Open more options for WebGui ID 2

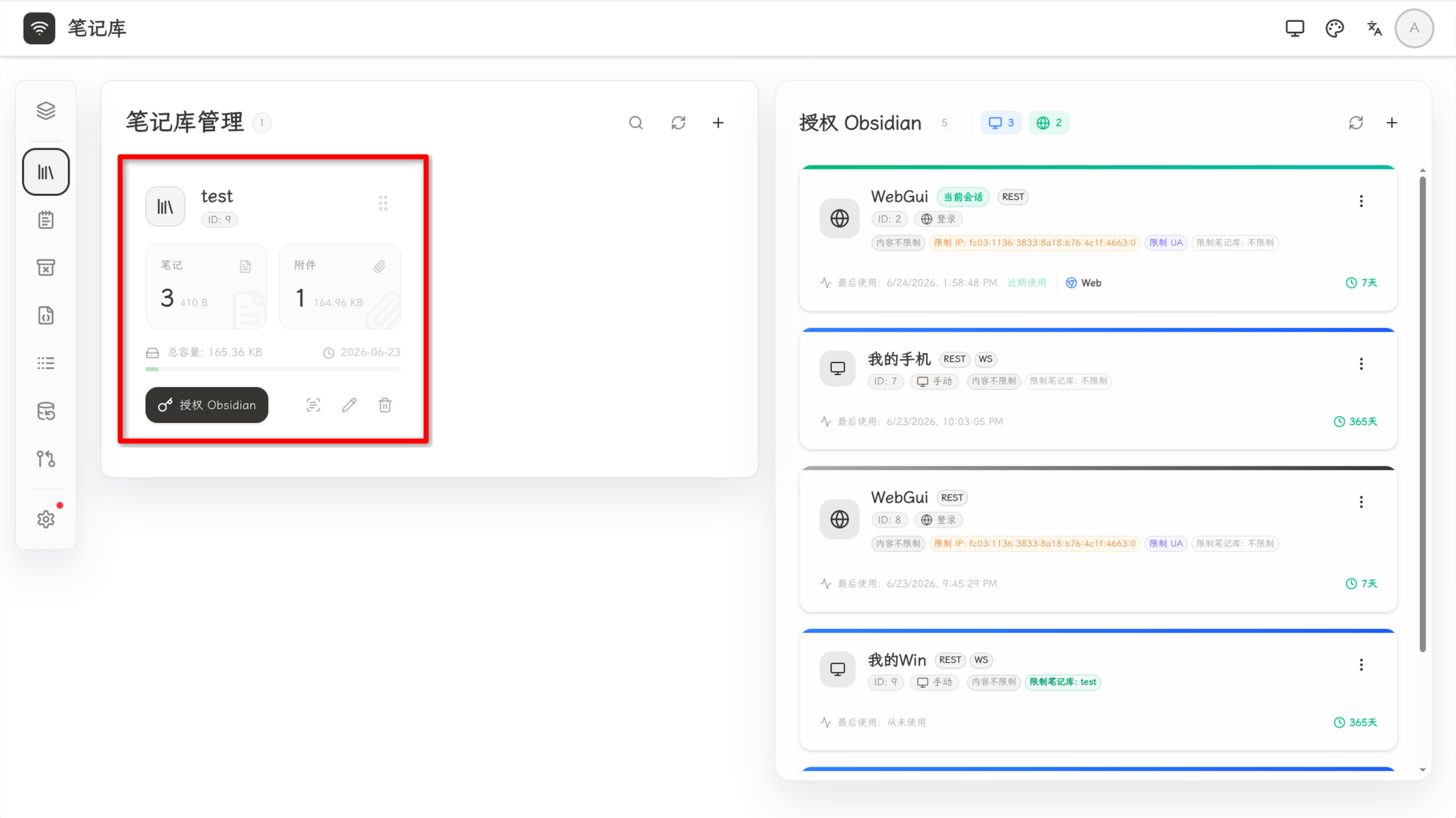[x=1361, y=201]
